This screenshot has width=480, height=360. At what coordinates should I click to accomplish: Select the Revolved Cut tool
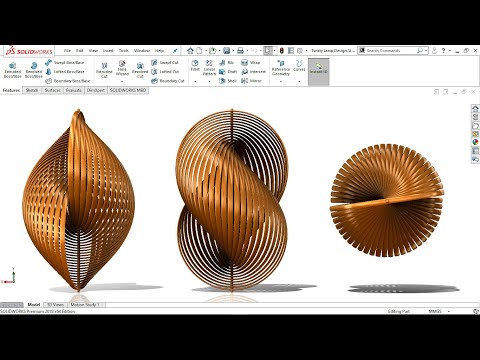pyautogui.click(x=140, y=70)
